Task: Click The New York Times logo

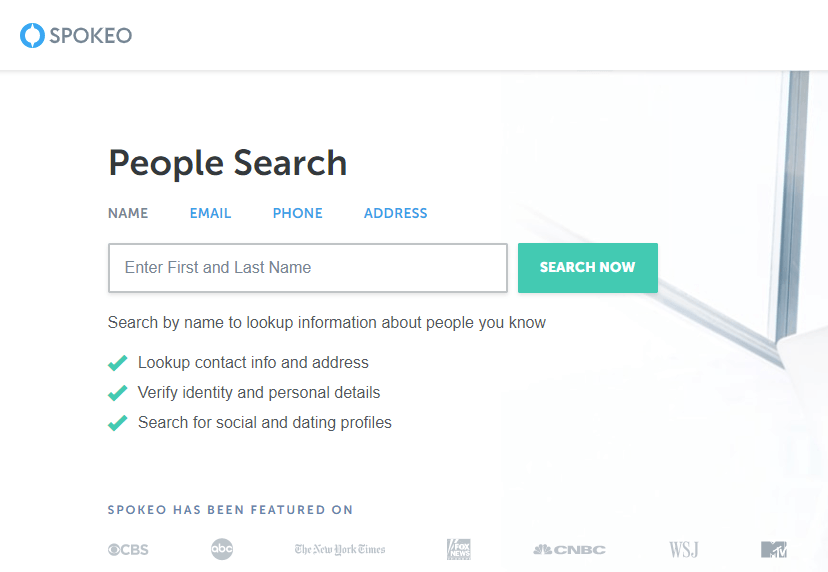Action: click(x=340, y=549)
